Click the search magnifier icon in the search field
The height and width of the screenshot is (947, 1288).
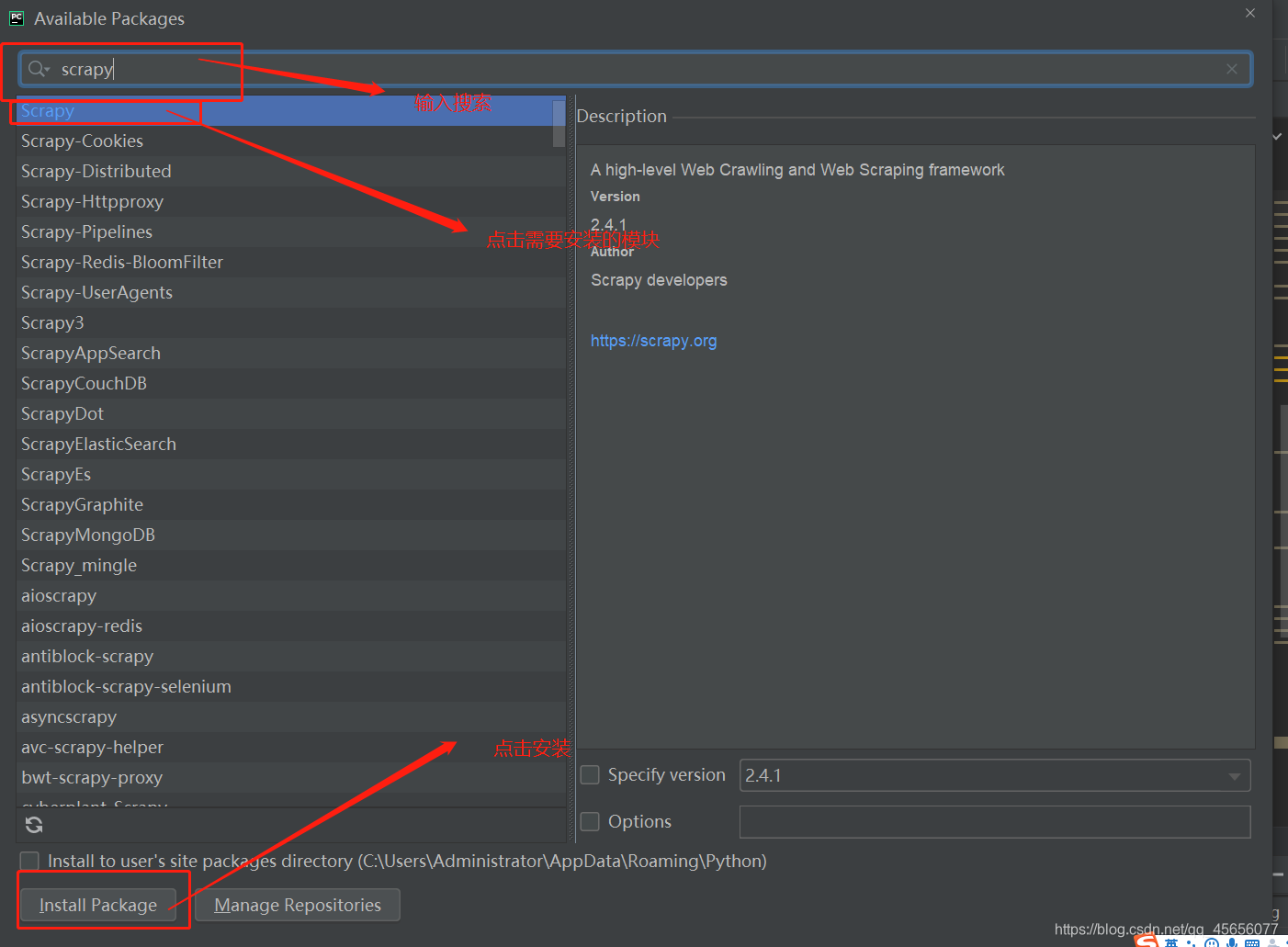pyautogui.click(x=39, y=69)
